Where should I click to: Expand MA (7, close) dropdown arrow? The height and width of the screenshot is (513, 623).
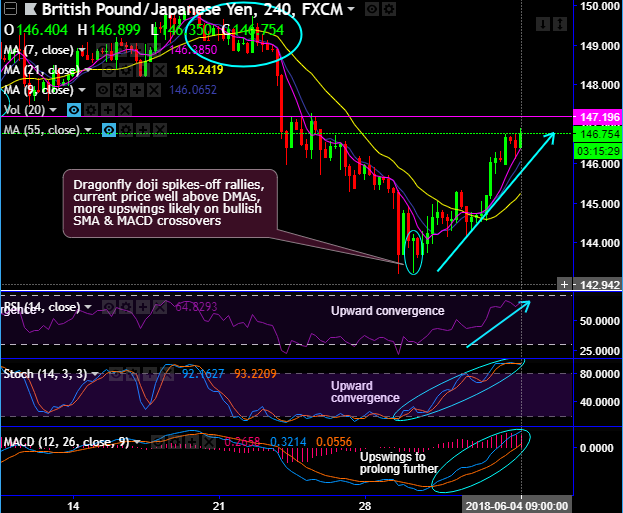coord(82,50)
